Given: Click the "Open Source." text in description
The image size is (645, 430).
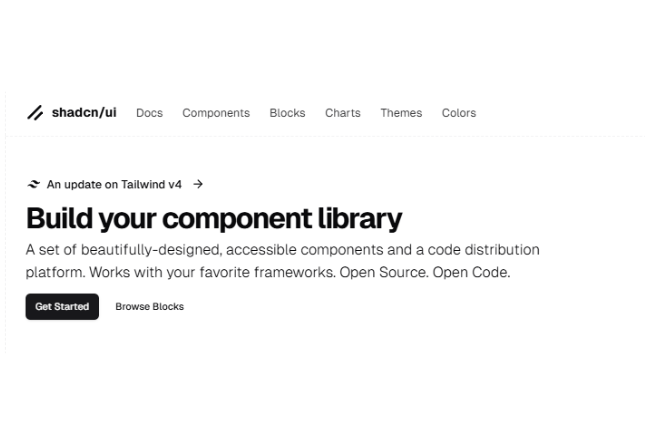Looking at the screenshot, I should pos(386,272).
